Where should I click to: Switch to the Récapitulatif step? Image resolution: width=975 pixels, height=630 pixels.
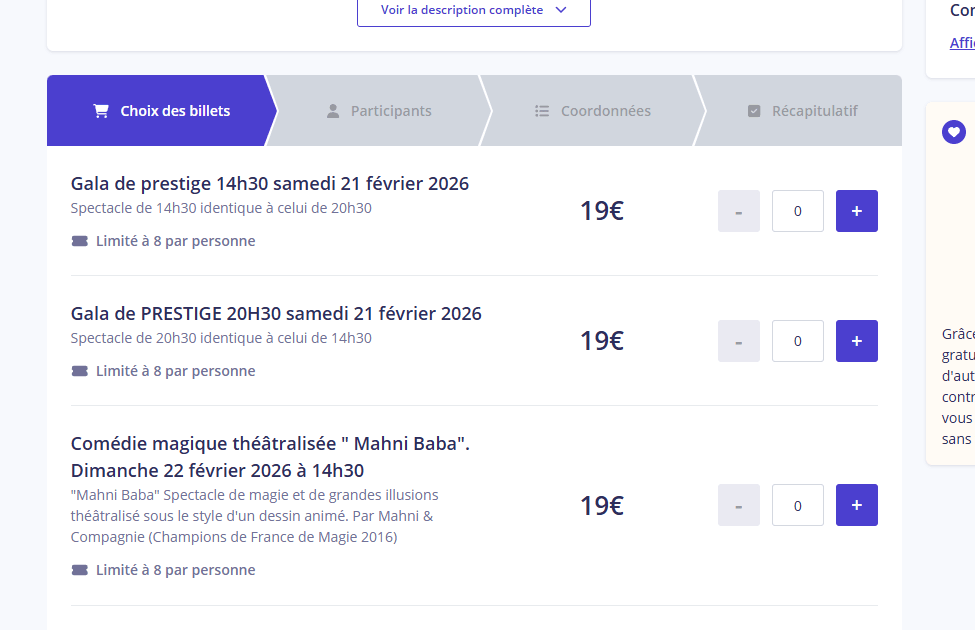point(803,111)
